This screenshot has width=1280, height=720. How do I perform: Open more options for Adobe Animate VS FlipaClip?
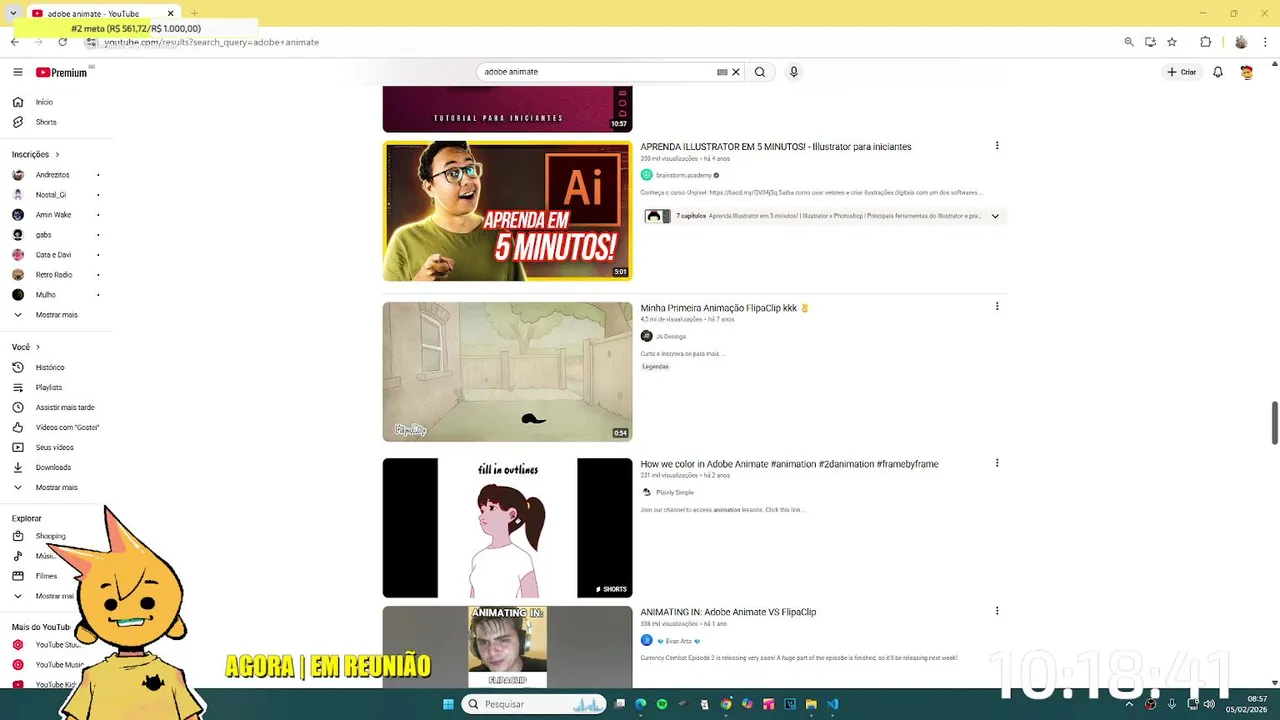click(997, 611)
